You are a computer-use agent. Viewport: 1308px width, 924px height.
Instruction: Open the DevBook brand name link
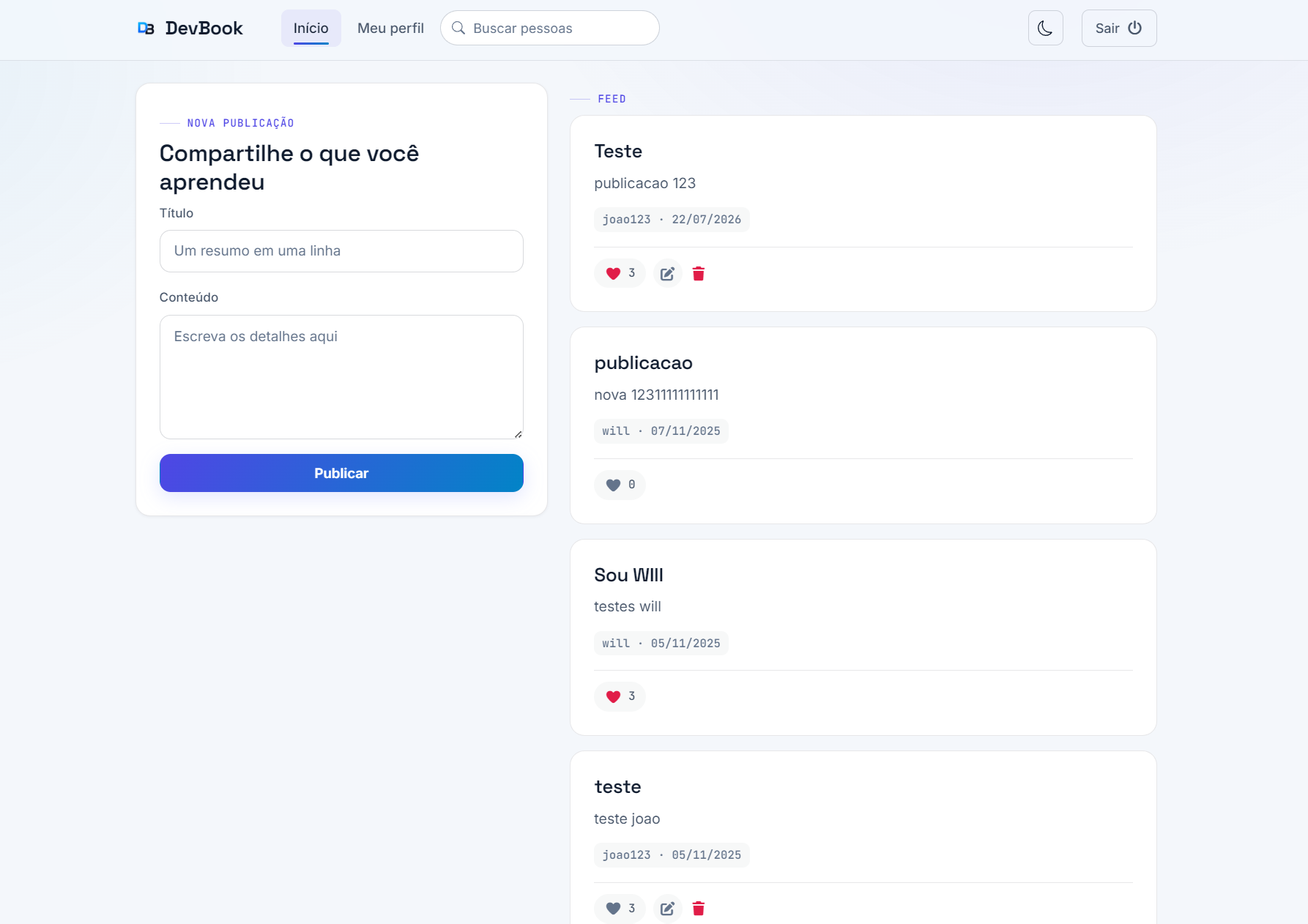(x=204, y=28)
